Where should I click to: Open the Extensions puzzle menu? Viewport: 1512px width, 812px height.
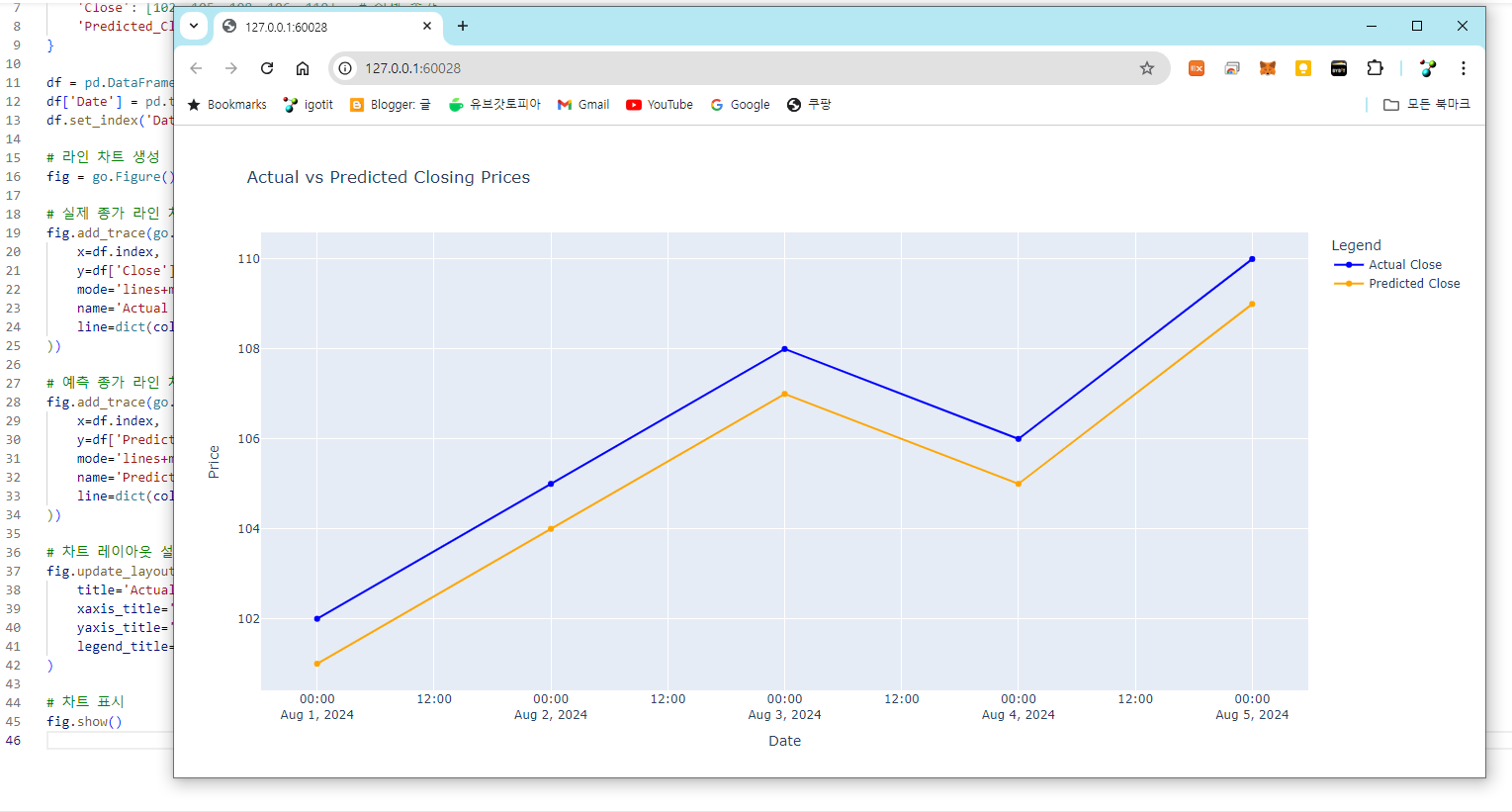pos(1375,68)
